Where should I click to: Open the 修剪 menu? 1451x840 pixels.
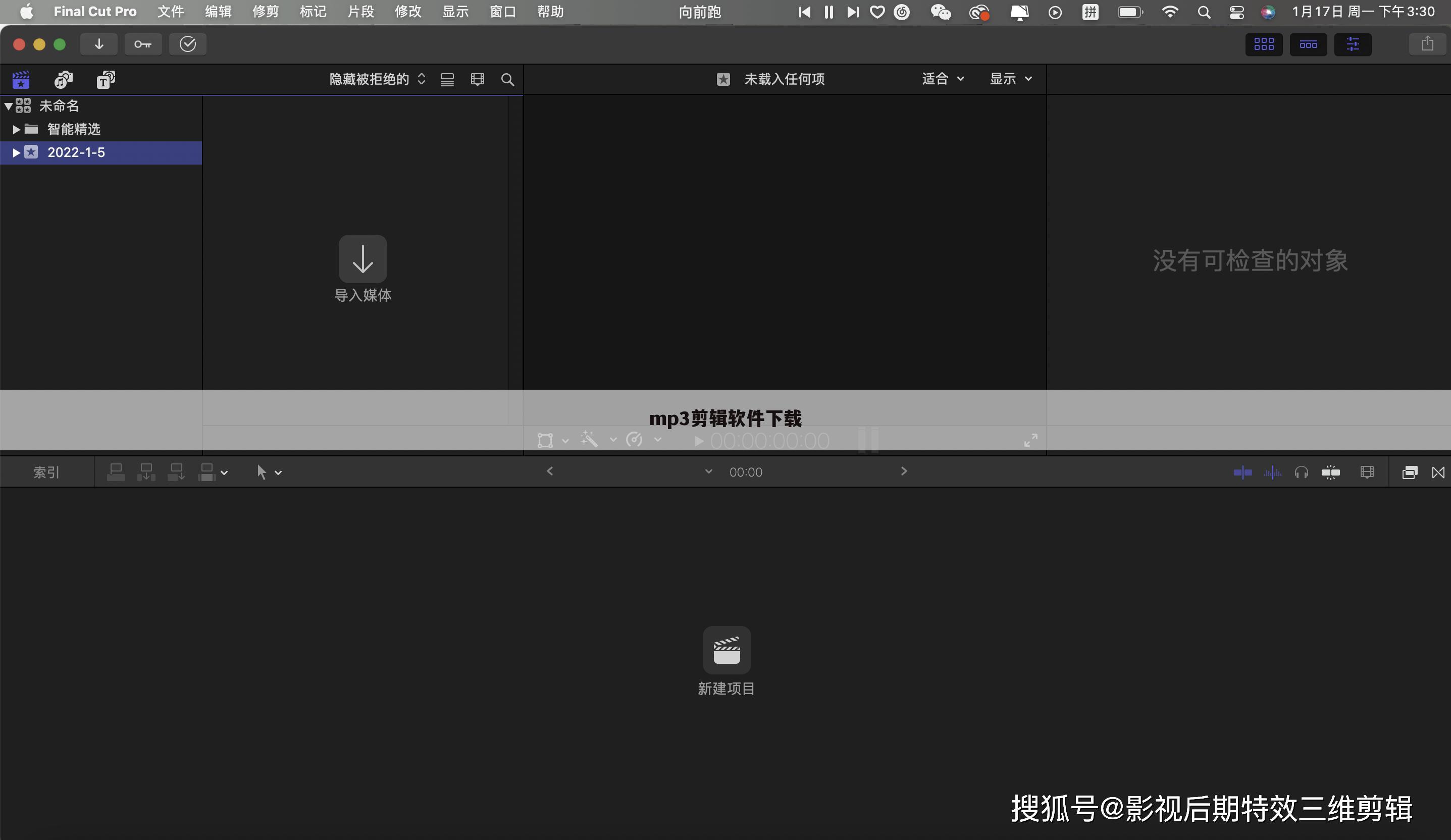pyautogui.click(x=266, y=12)
